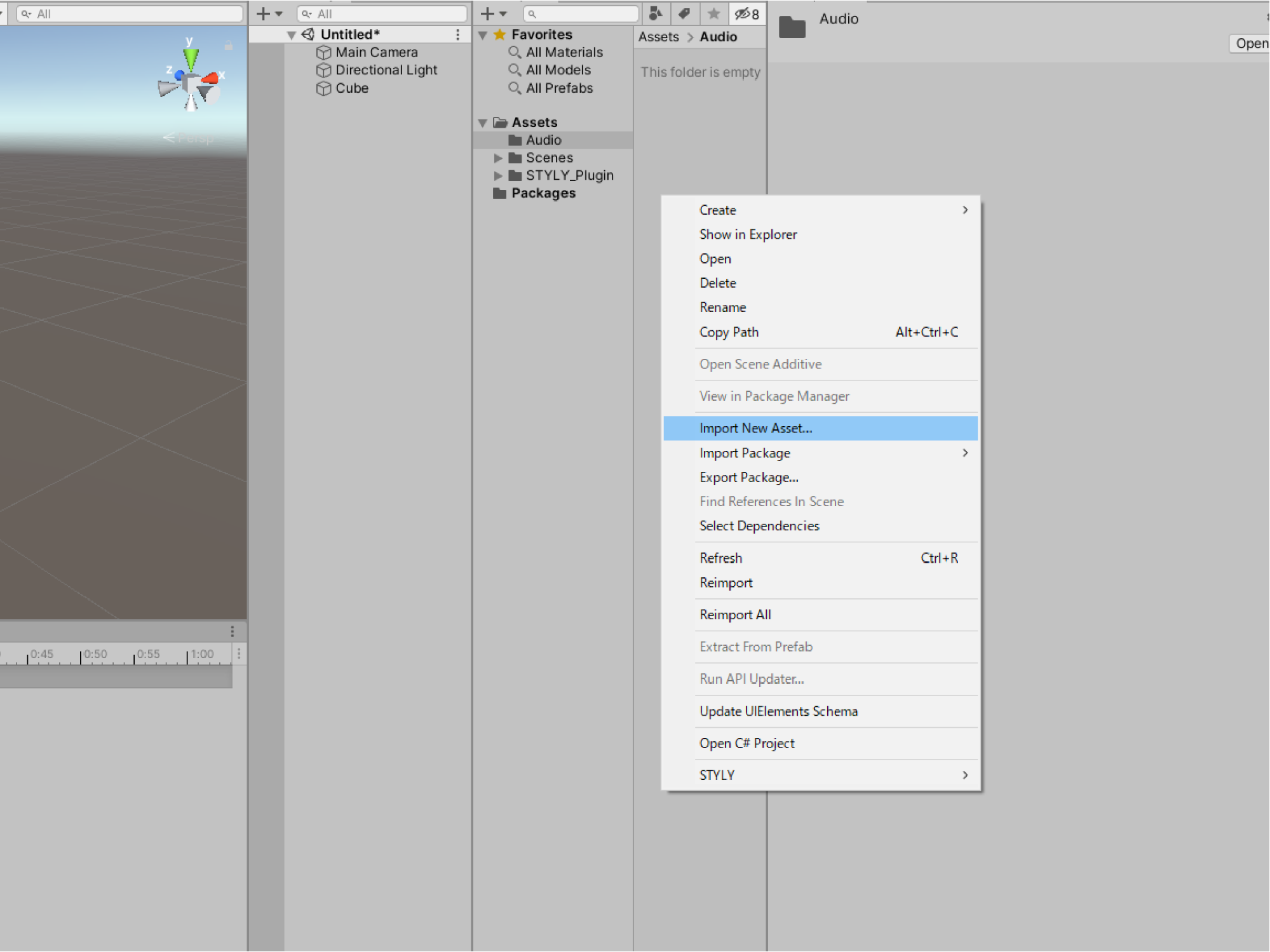Click the Scene view search field
1270x952 pixels.
(x=130, y=13)
